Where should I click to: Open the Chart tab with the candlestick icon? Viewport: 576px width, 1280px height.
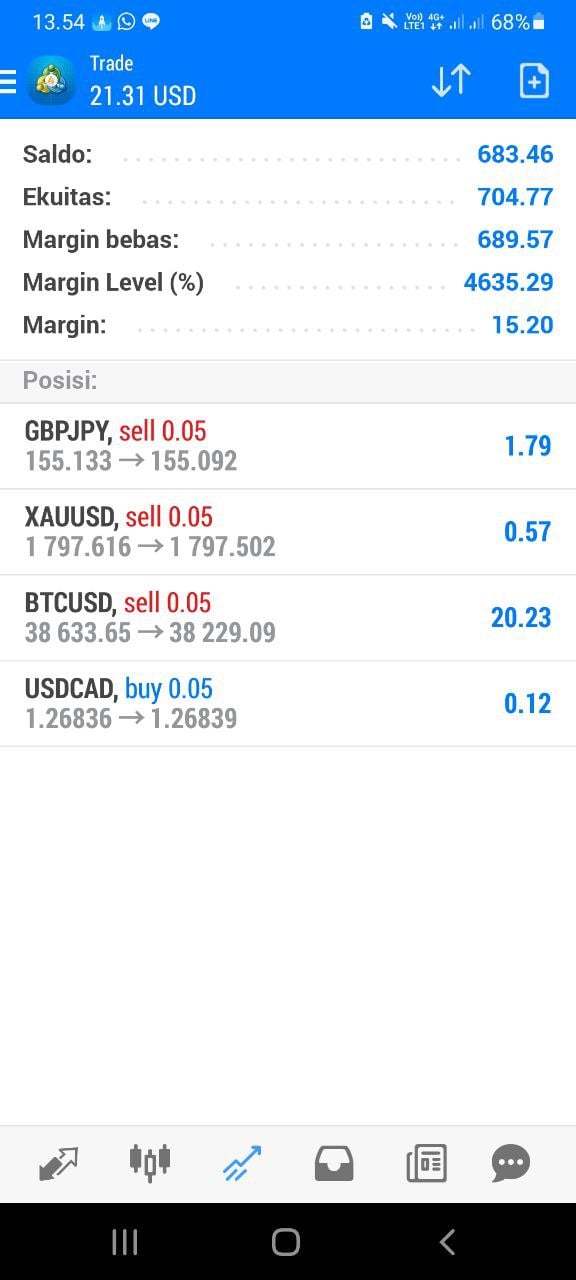[150, 1163]
